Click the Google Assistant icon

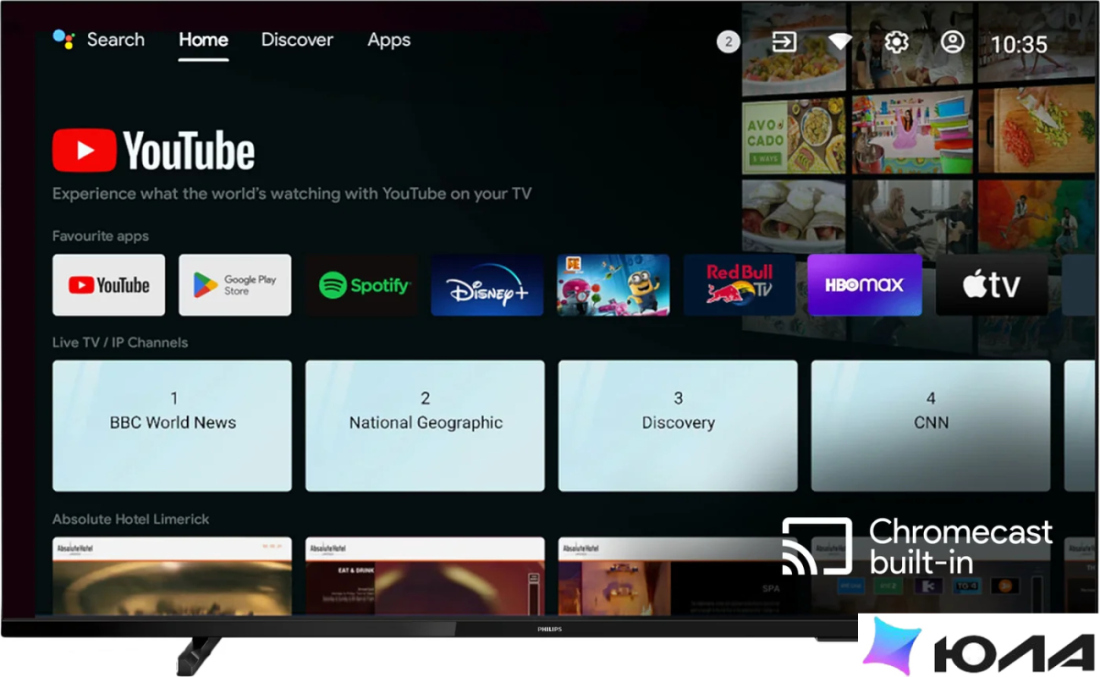coord(64,40)
